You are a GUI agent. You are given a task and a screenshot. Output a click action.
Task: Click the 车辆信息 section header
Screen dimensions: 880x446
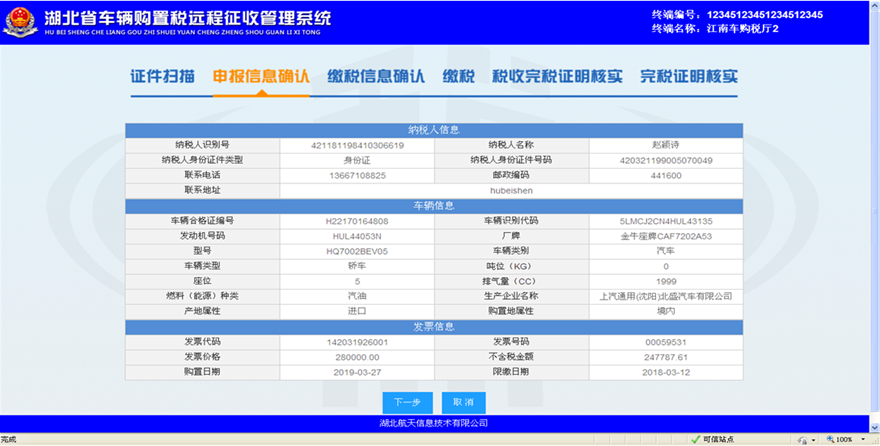pos(434,206)
